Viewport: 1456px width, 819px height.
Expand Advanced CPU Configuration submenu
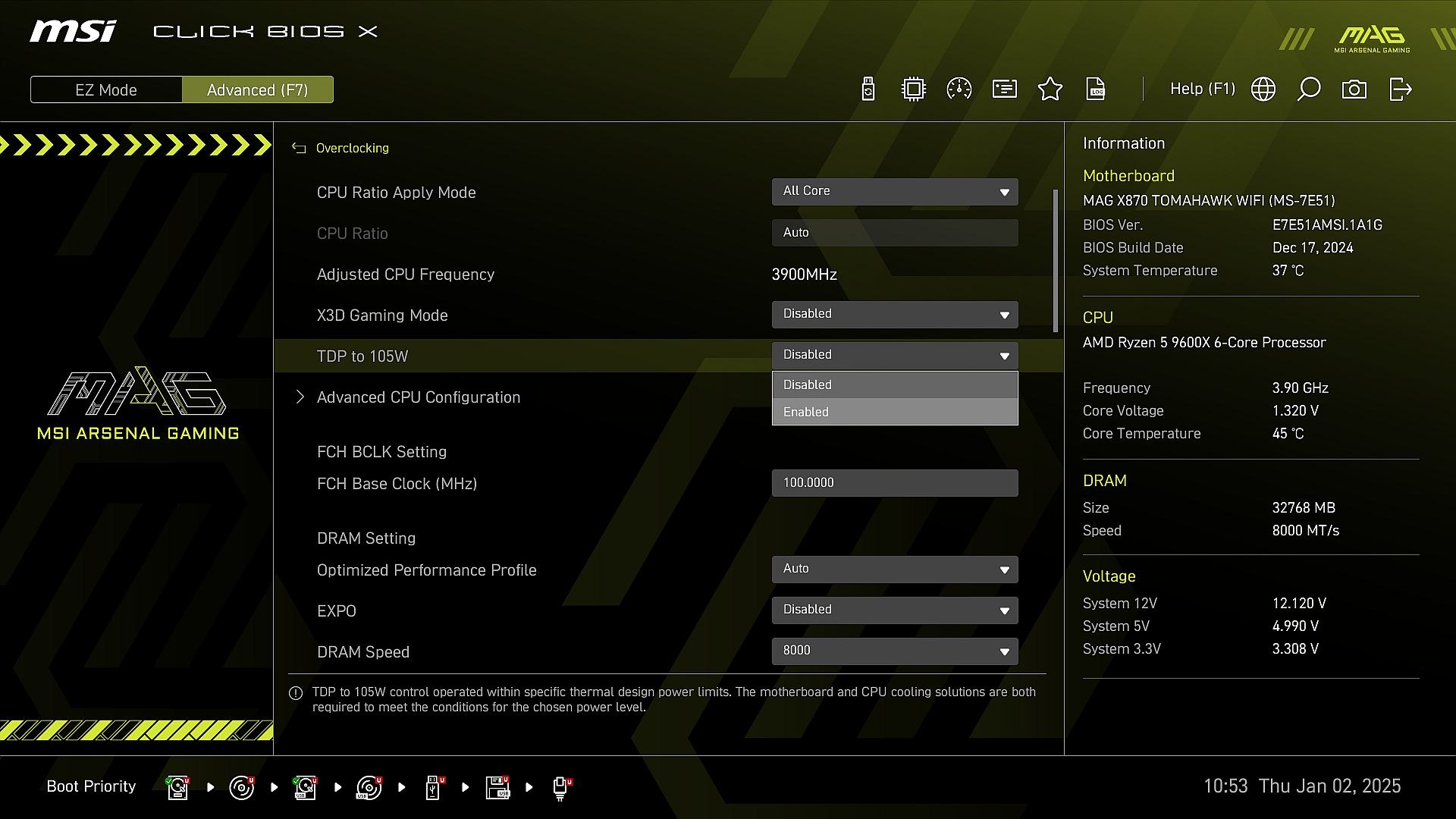418,397
